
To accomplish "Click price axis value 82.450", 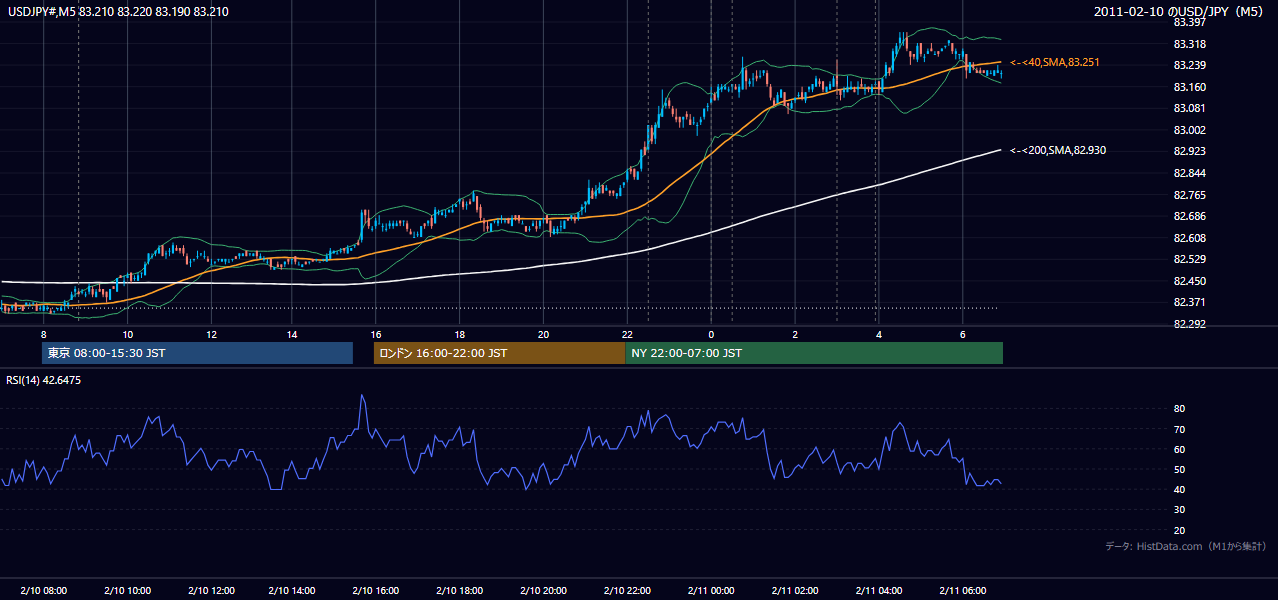I will [1189, 281].
